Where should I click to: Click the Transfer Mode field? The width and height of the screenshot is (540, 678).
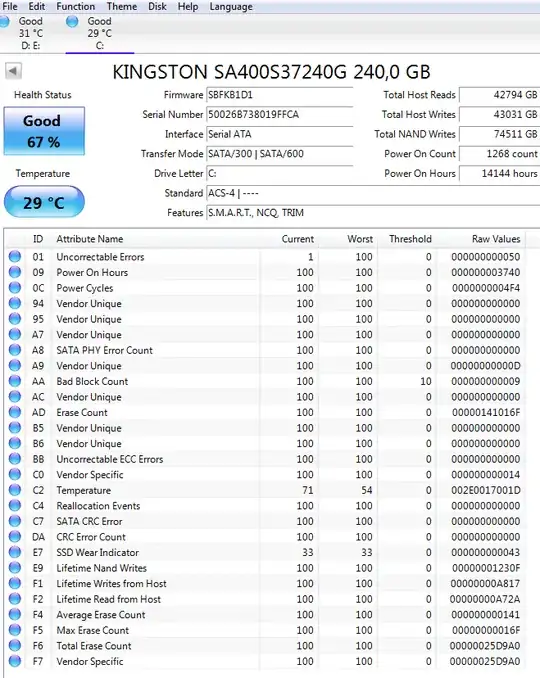279,154
